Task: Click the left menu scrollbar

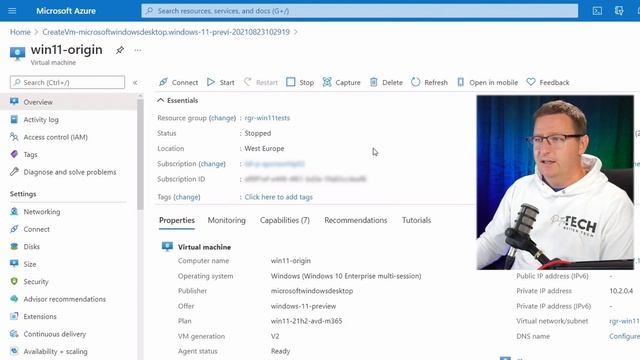Action: click(140, 155)
